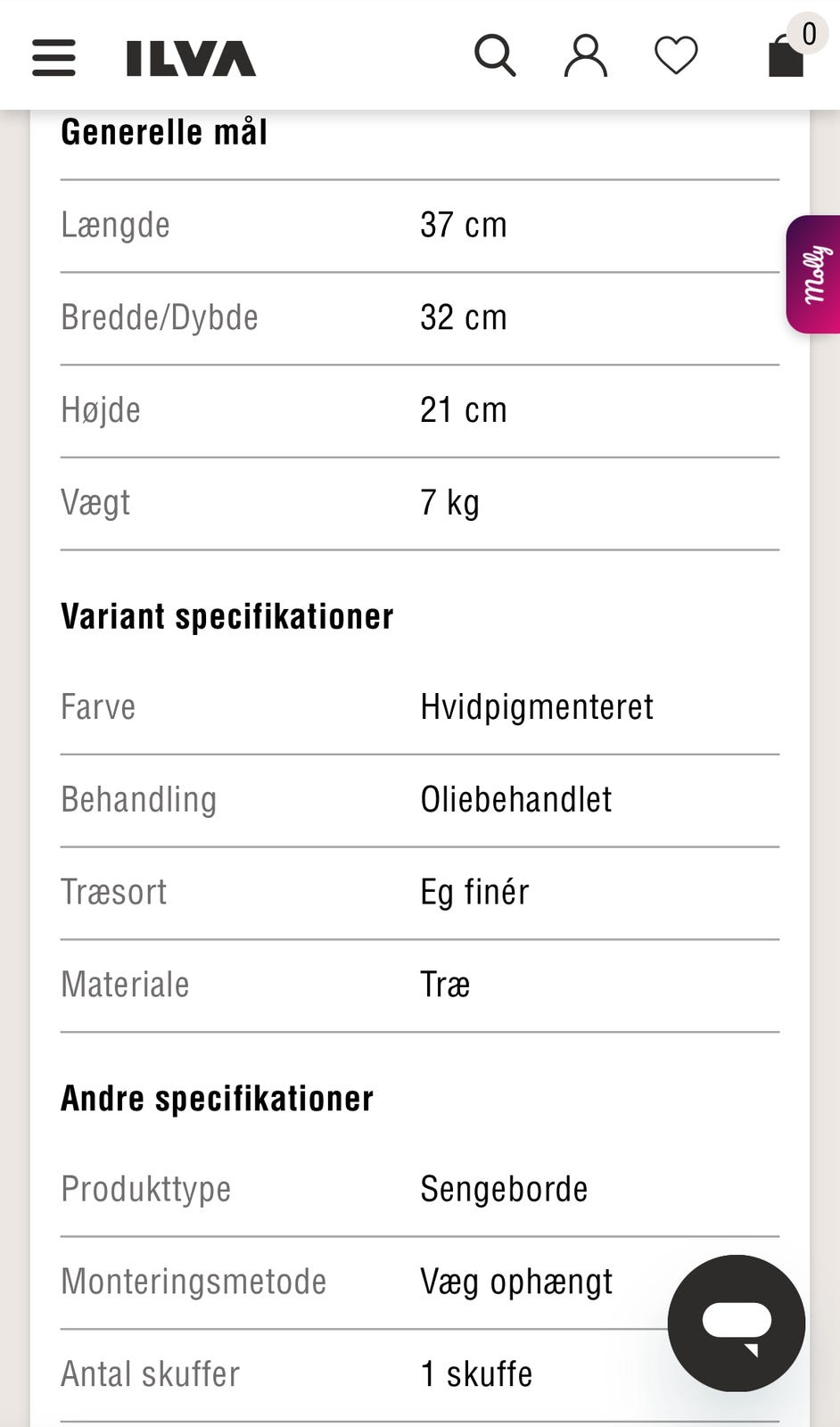Collapse the 'Variant specifikationer' section
Viewport: 840px width, 1427px height.
pos(226,615)
